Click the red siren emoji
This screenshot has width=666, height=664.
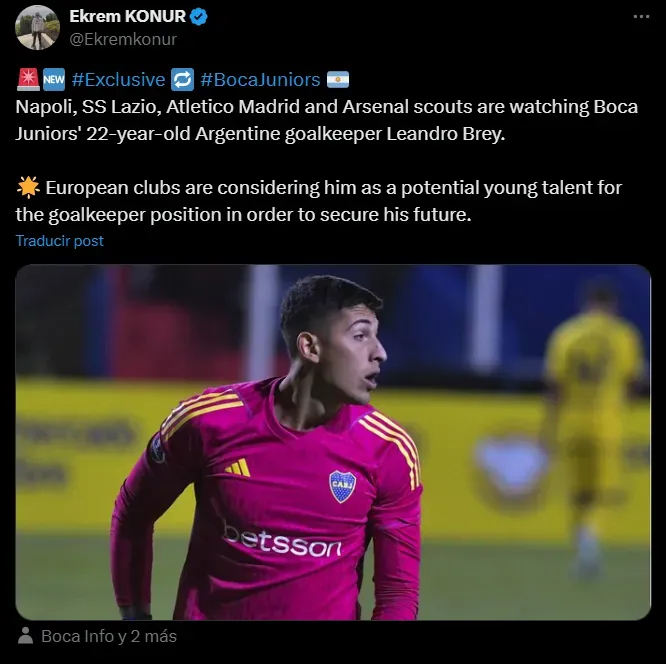pyautogui.click(x=28, y=79)
